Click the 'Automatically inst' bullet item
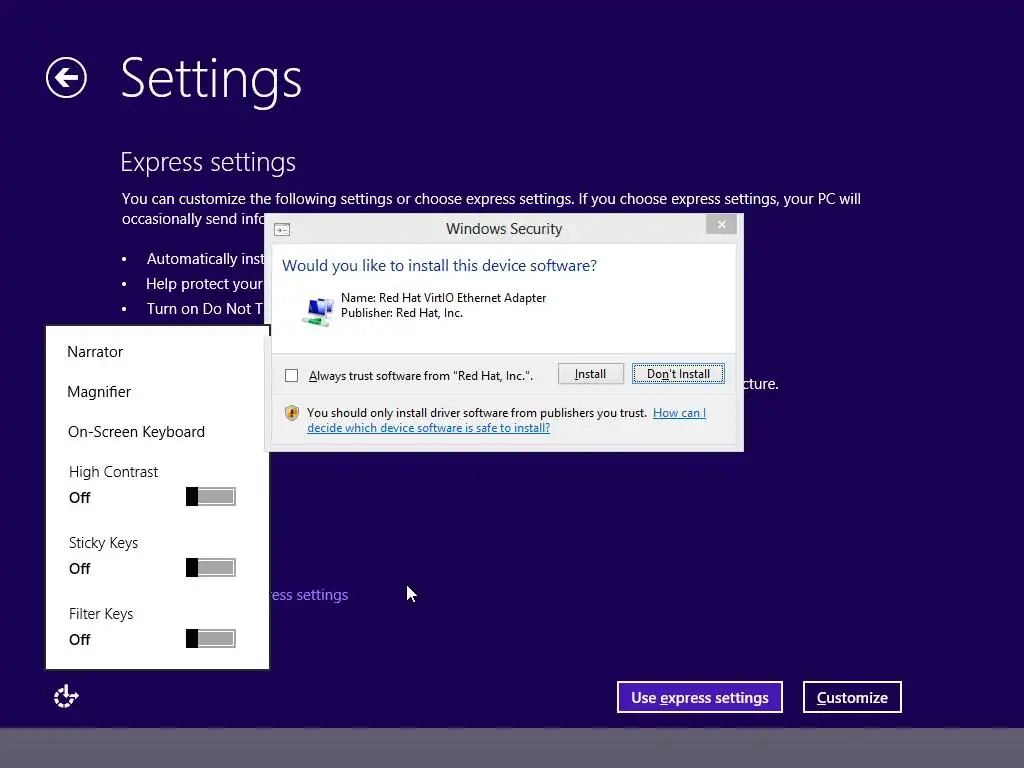1024x768 pixels. 205,259
